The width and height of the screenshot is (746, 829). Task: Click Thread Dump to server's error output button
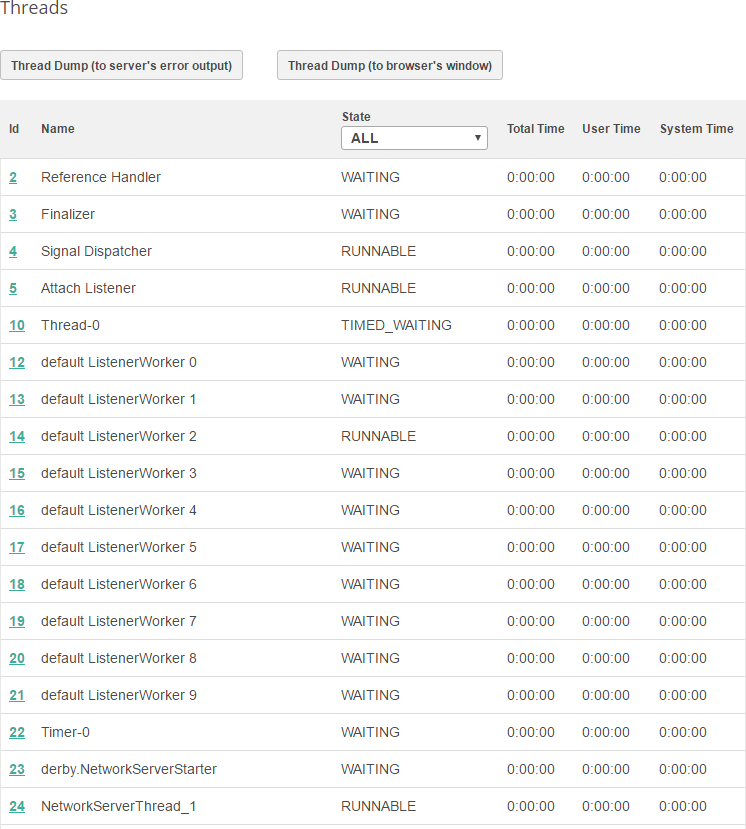tap(121, 66)
